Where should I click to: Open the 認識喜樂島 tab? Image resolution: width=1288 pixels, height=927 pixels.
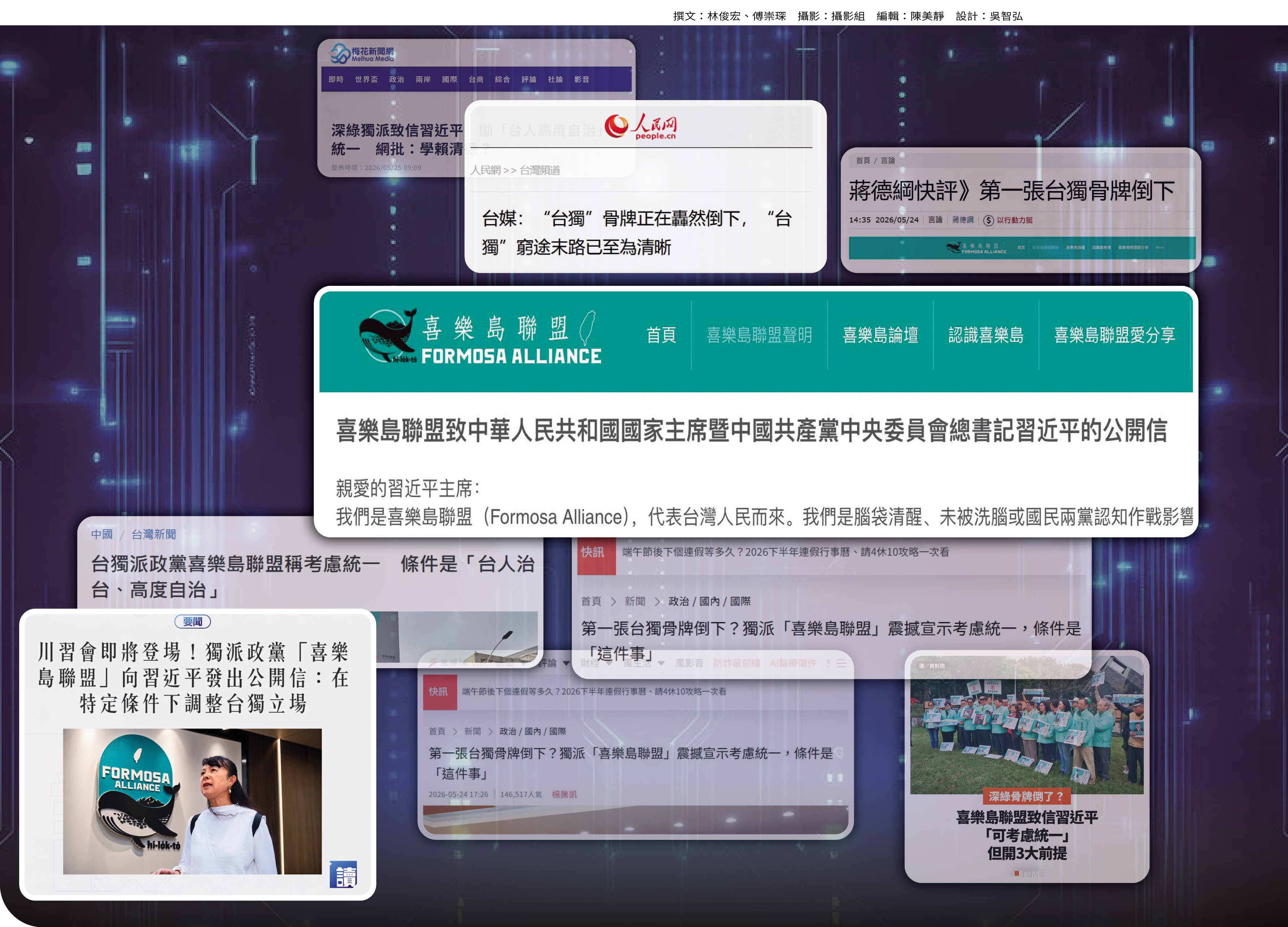pos(986,335)
